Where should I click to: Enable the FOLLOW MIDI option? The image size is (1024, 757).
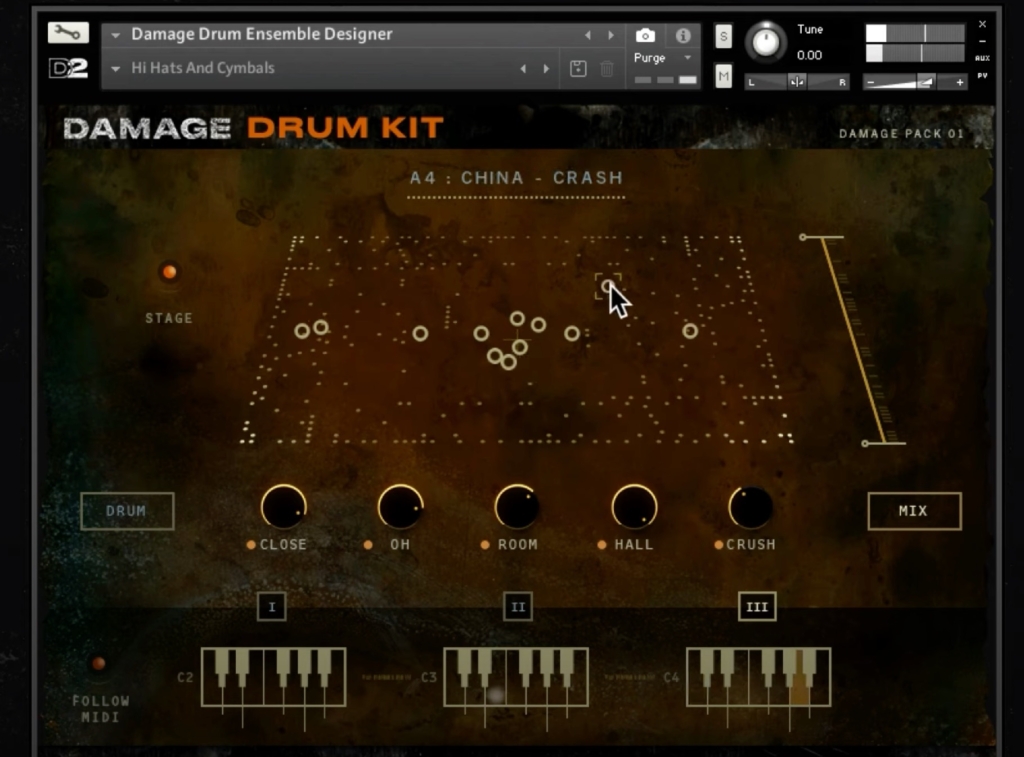(x=98, y=663)
